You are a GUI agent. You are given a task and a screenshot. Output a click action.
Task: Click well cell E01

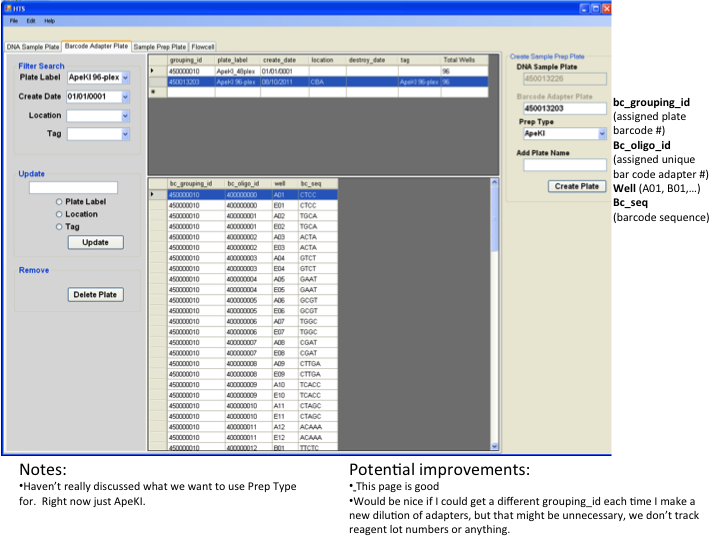tap(285, 205)
